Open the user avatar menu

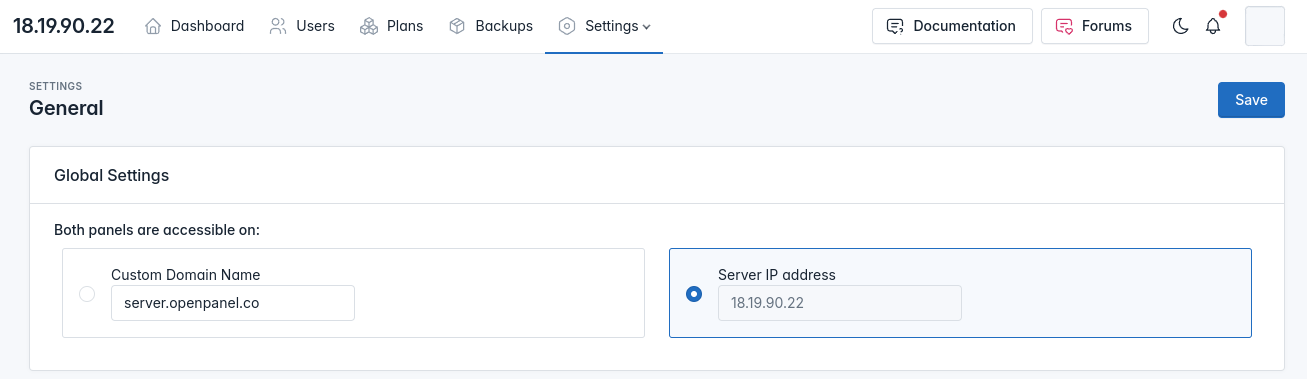coord(1264,26)
